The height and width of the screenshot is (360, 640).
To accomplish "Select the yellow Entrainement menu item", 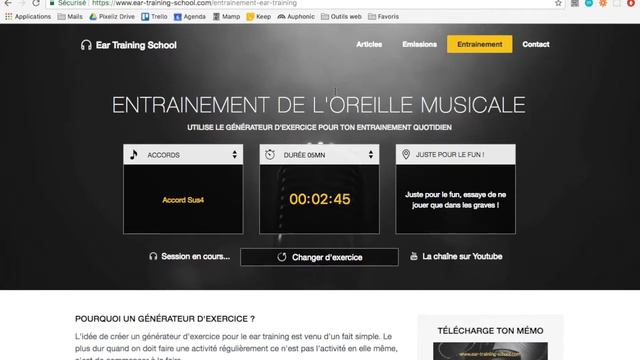I will (480, 44).
